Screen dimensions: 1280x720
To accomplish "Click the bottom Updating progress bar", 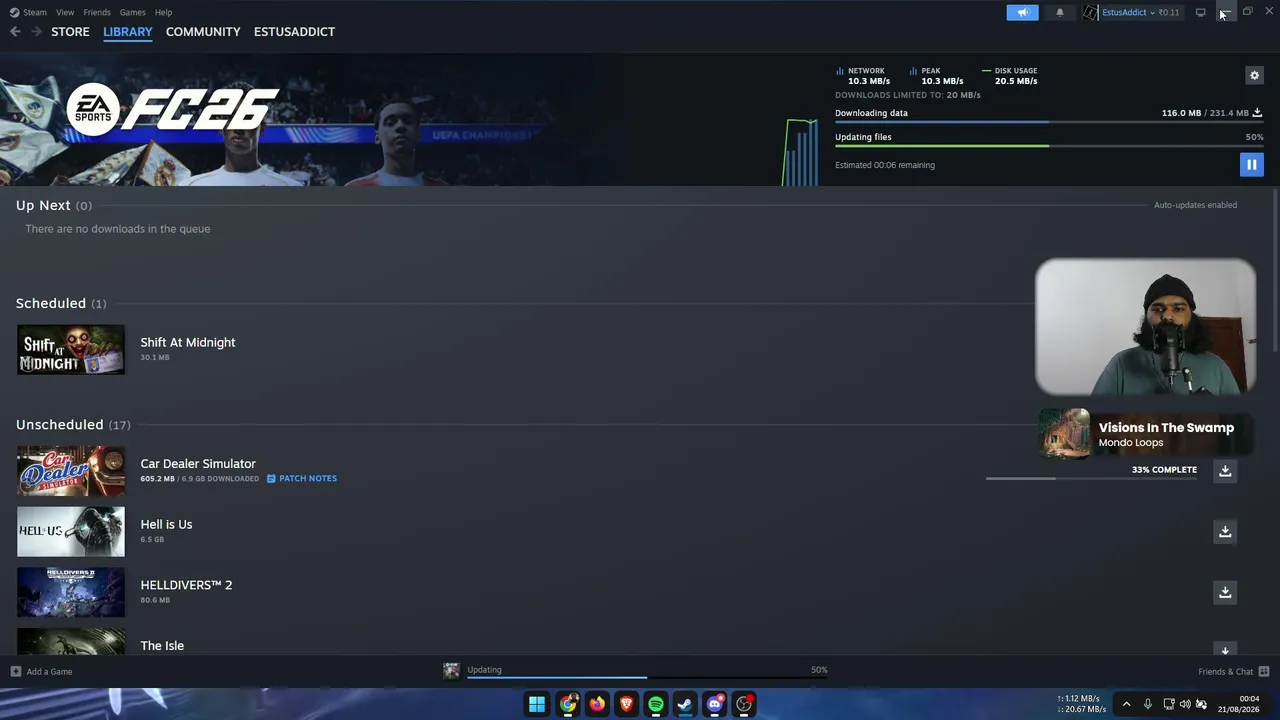I will pos(647,678).
